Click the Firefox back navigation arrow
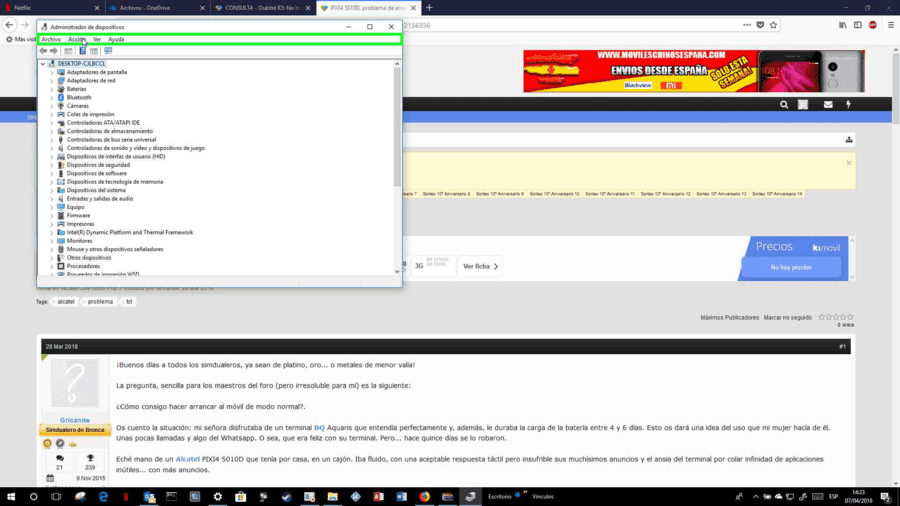 [9, 25]
